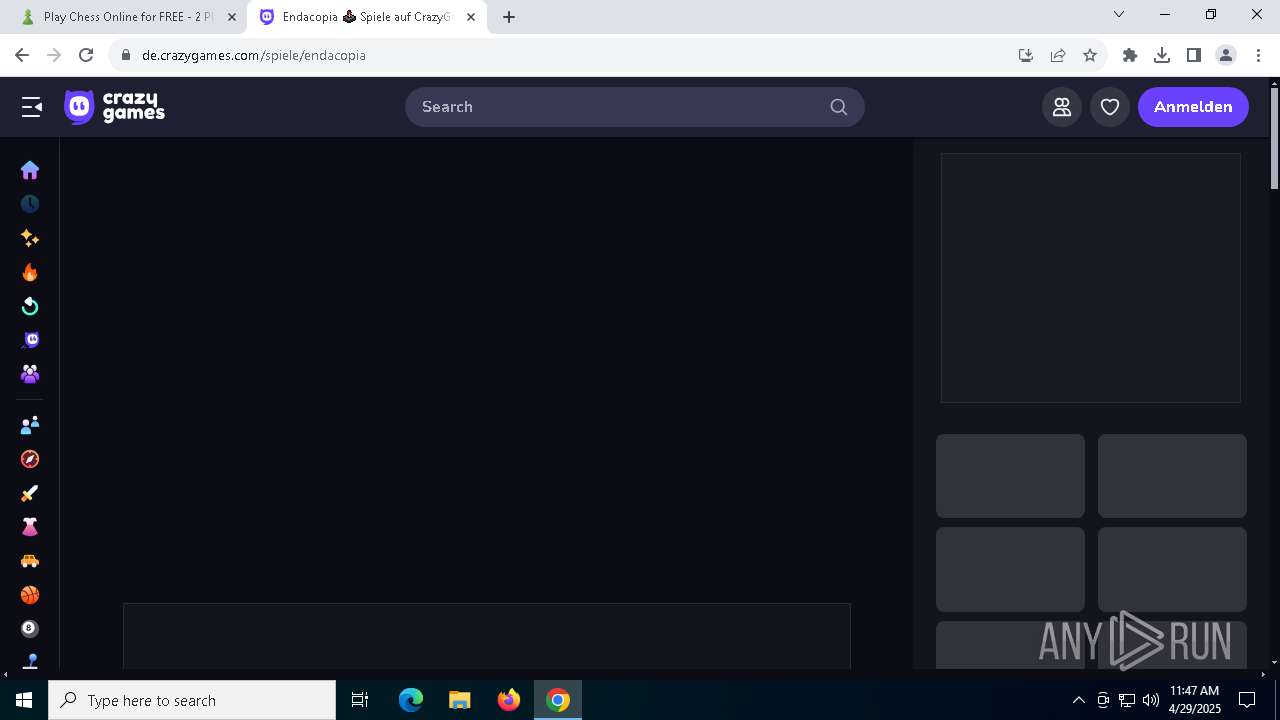Open the pink dress category
This screenshot has width=1280, height=720.
coord(30,527)
